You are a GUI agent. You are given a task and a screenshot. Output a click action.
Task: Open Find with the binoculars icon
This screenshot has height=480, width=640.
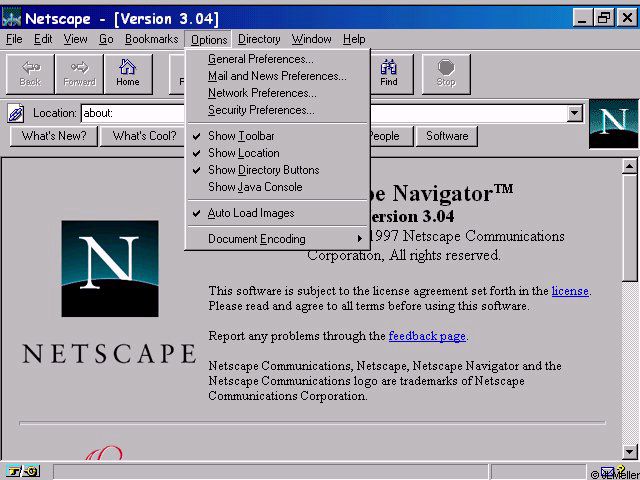pos(389,74)
